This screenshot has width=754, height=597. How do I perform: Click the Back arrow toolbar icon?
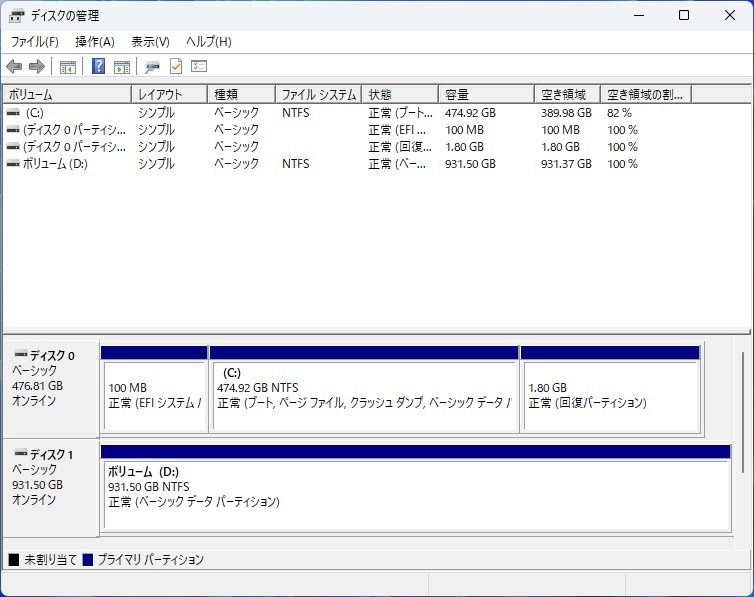[x=14, y=67]
